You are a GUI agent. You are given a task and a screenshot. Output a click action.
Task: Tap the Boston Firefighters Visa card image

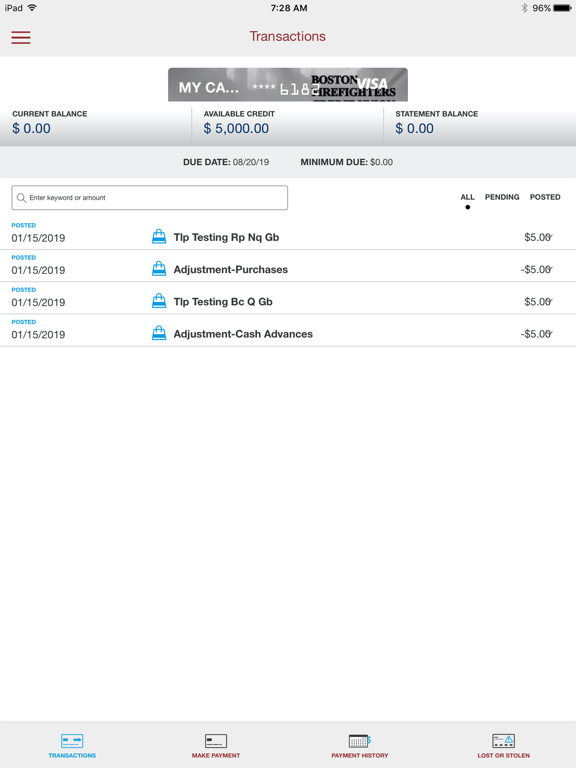[288, 85]
